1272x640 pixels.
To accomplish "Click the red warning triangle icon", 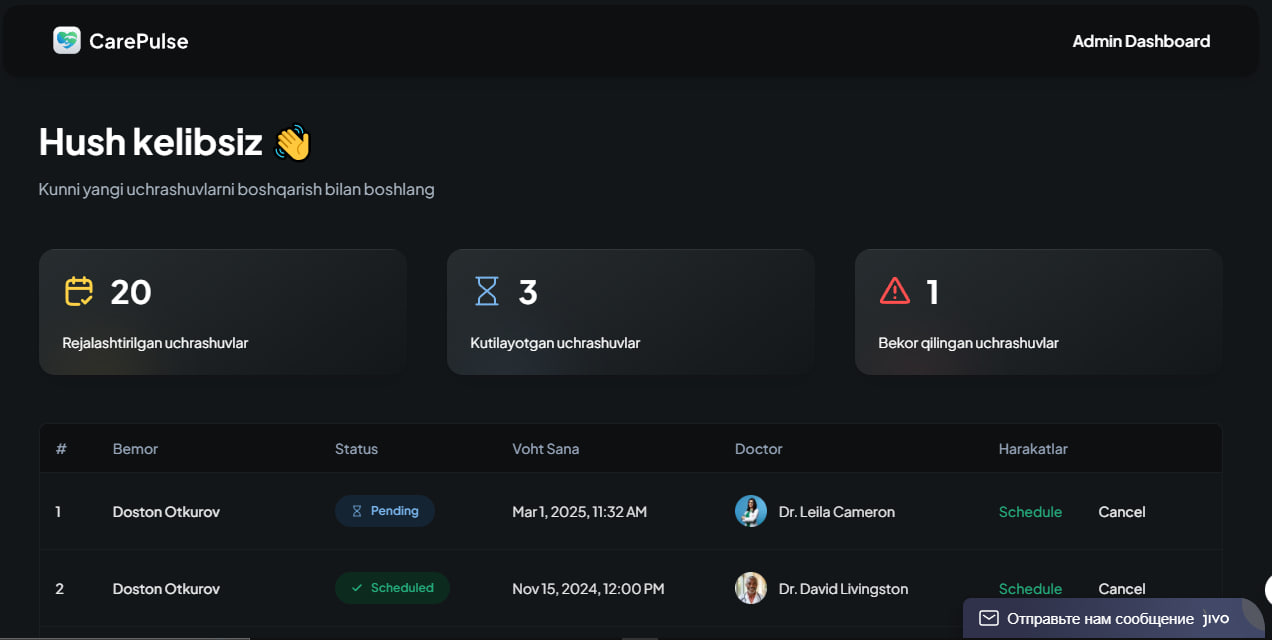I will pyautogui.click(x=894, y=291).
